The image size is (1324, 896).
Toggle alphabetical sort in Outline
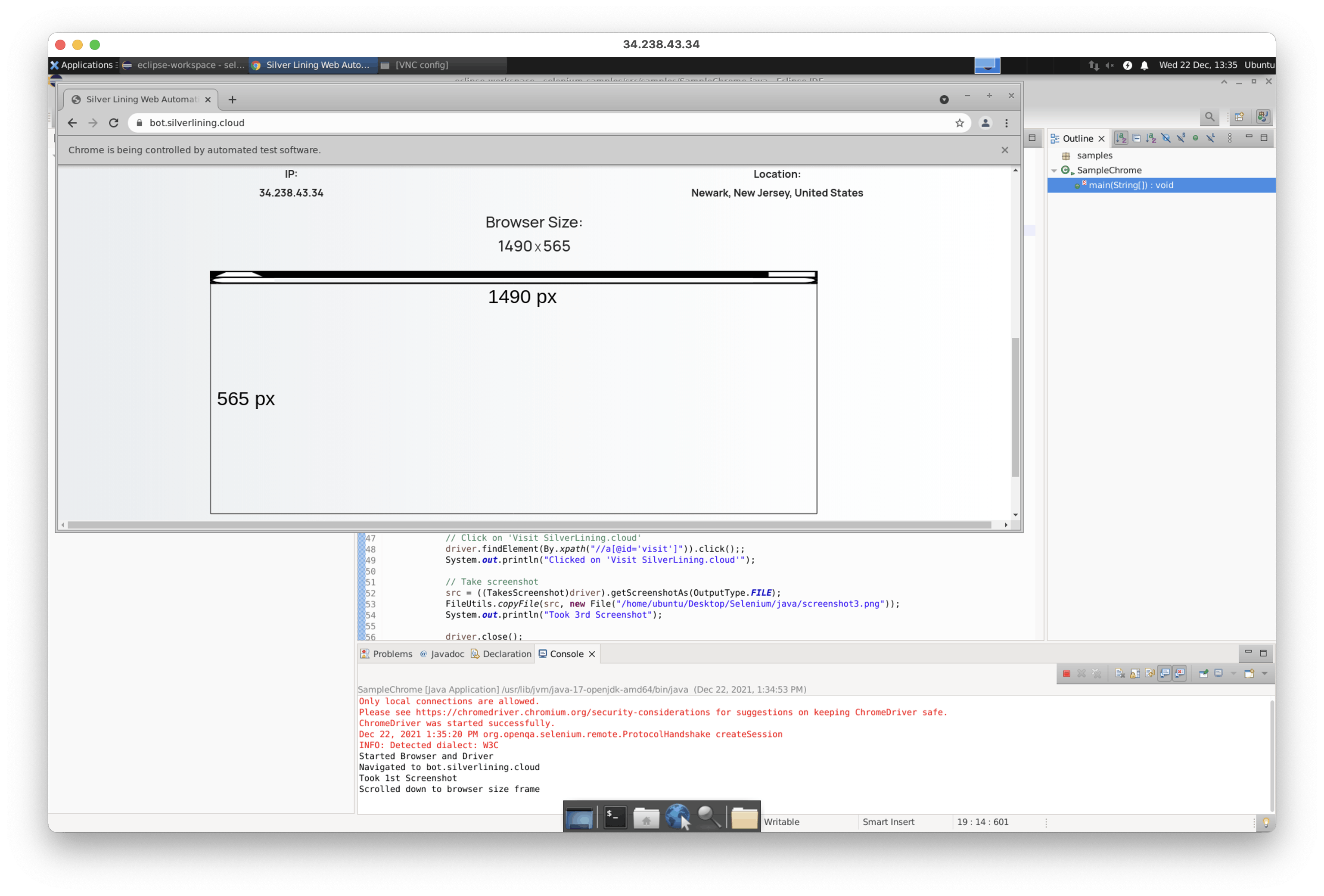1121,138
